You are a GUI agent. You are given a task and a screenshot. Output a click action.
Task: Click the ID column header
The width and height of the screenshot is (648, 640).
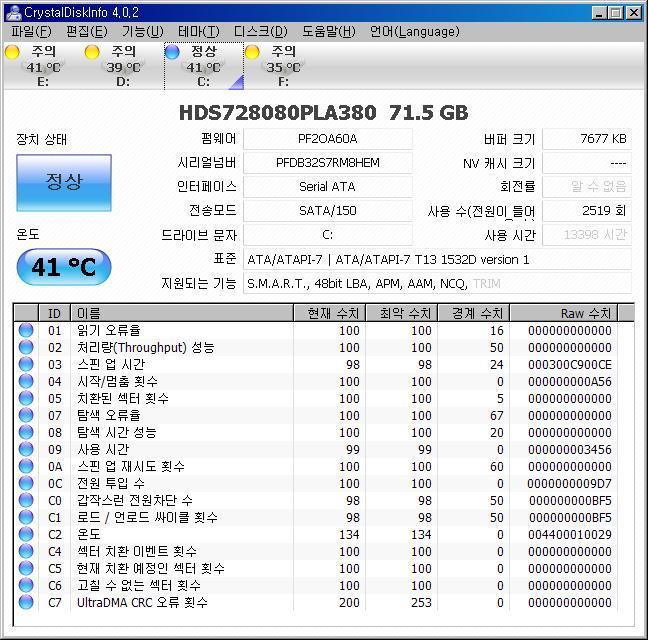[x=55, y=313]
